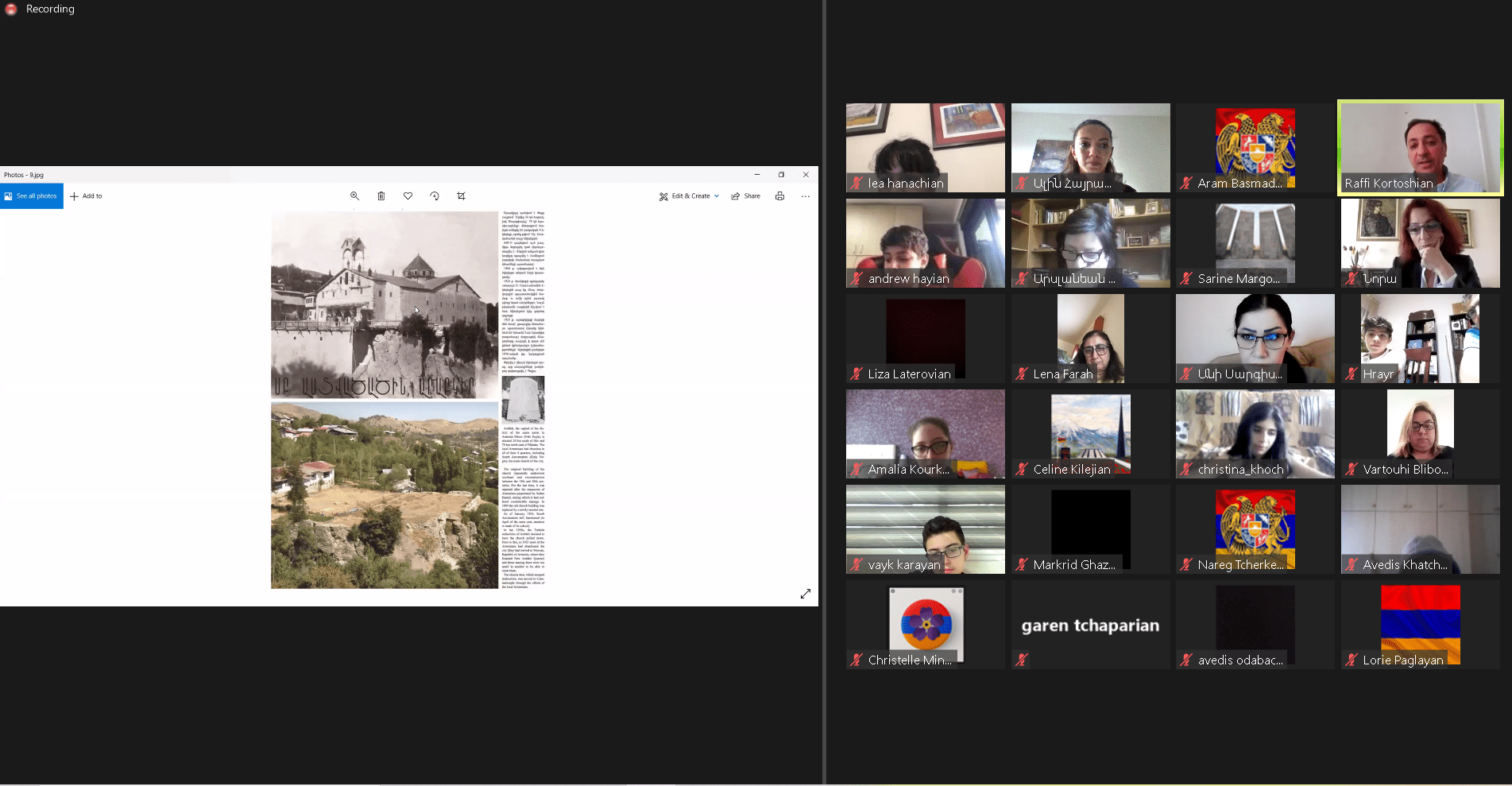Click muted mic icon on Hrayr

coord(1352,374)
